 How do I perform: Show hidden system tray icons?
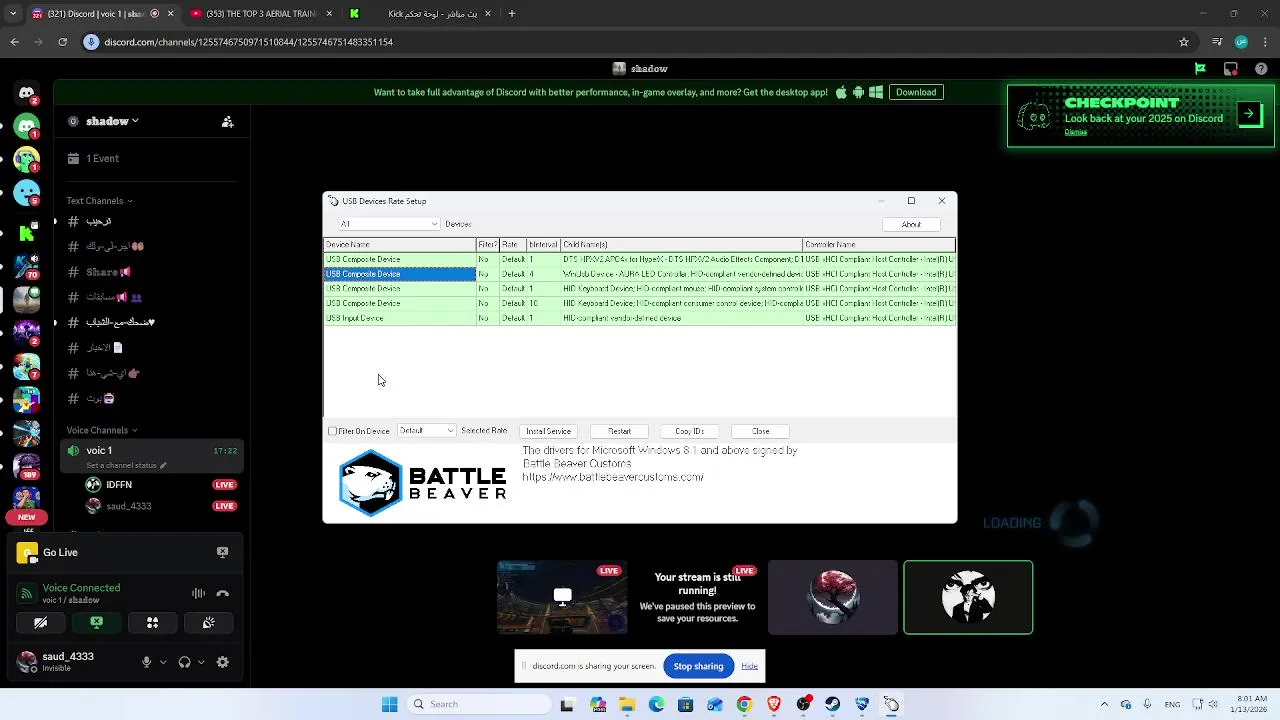coord(1104,704)
